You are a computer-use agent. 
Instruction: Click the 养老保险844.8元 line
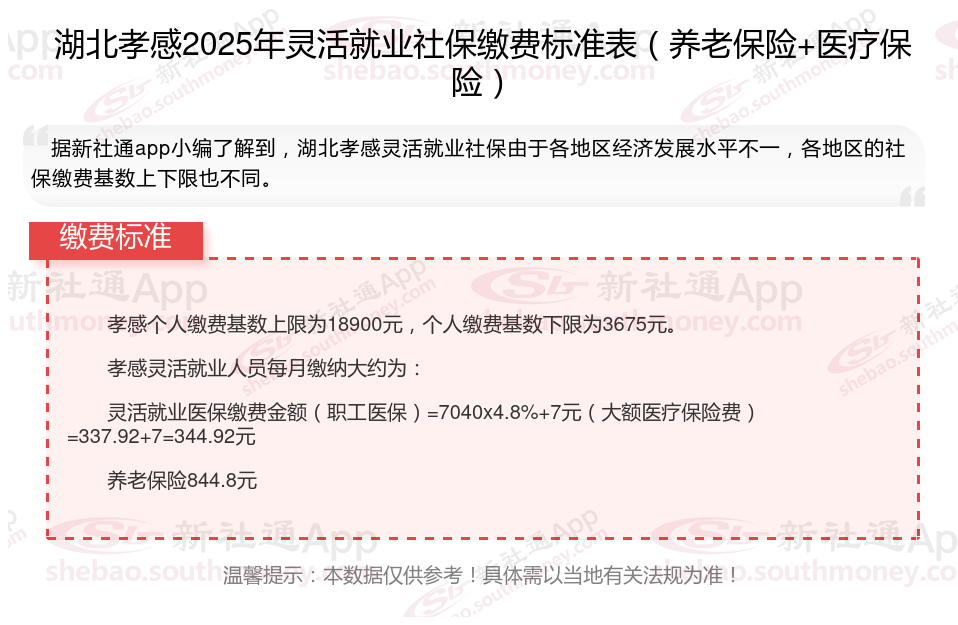click(x=182, y=481)
